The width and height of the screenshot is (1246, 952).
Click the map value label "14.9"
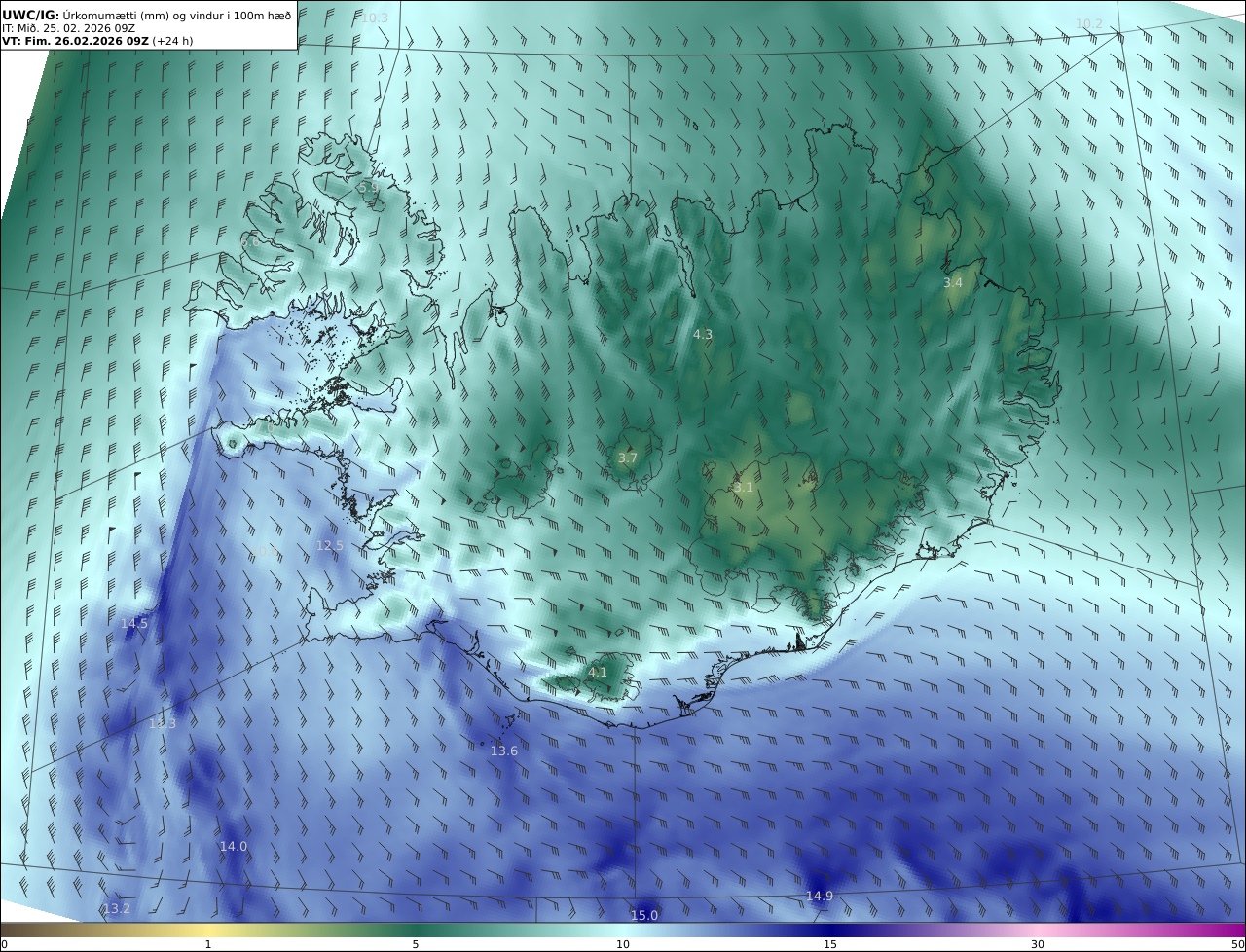pos(820,897)
